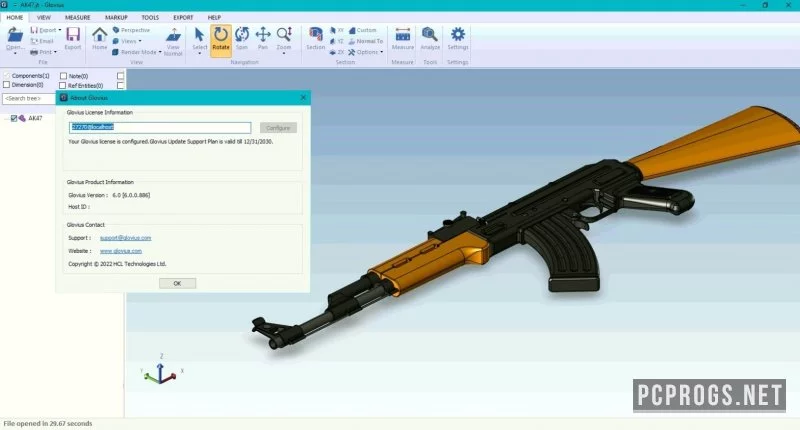Screen dimensions: 800x430
Task: Switch to the HELP ribbon tab
Action: click(214, 17)
